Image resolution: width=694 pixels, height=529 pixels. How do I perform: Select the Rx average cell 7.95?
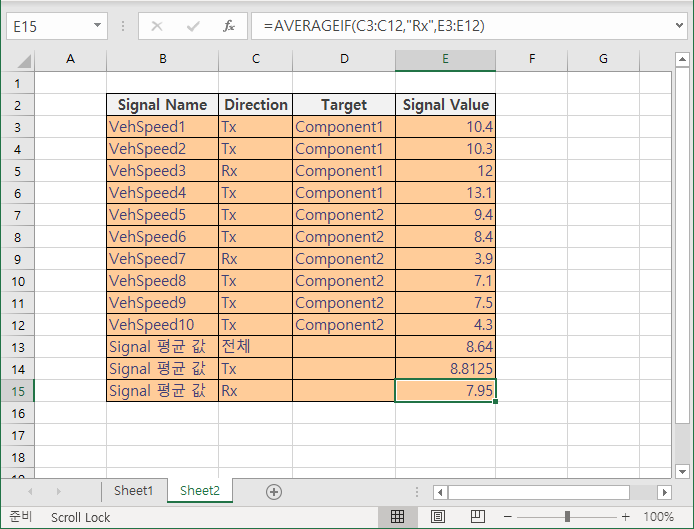pyautogui.click(x=445, y=391)
